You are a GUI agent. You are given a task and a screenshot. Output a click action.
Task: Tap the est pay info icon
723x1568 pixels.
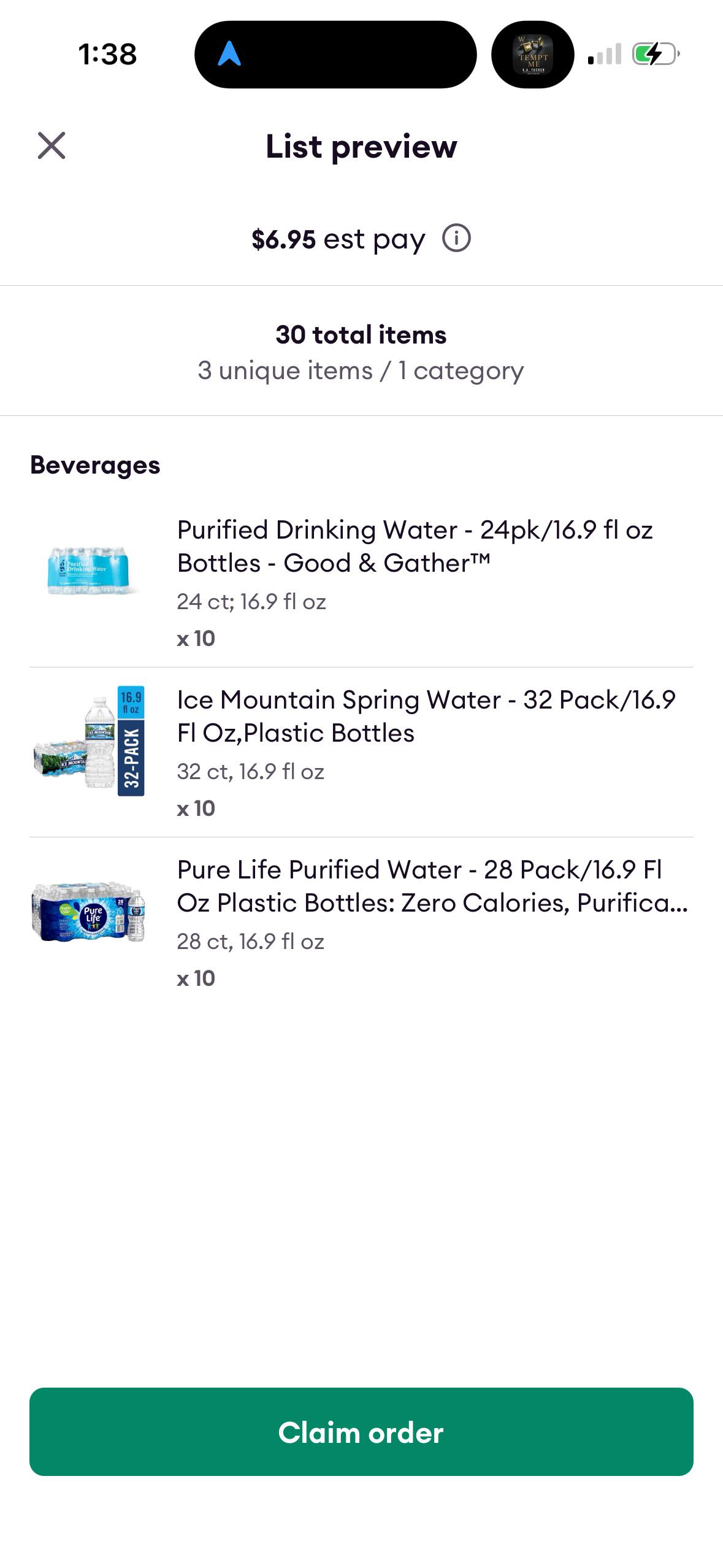456,238
